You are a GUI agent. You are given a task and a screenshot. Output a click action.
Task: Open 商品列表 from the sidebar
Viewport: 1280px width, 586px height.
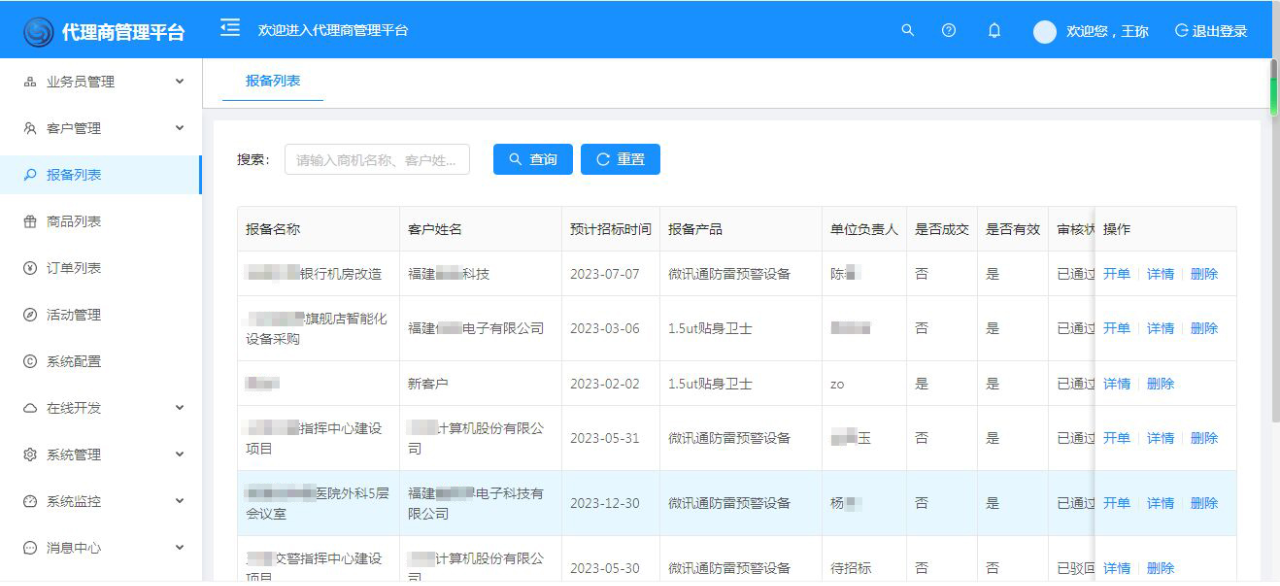(x=73, y=221)
